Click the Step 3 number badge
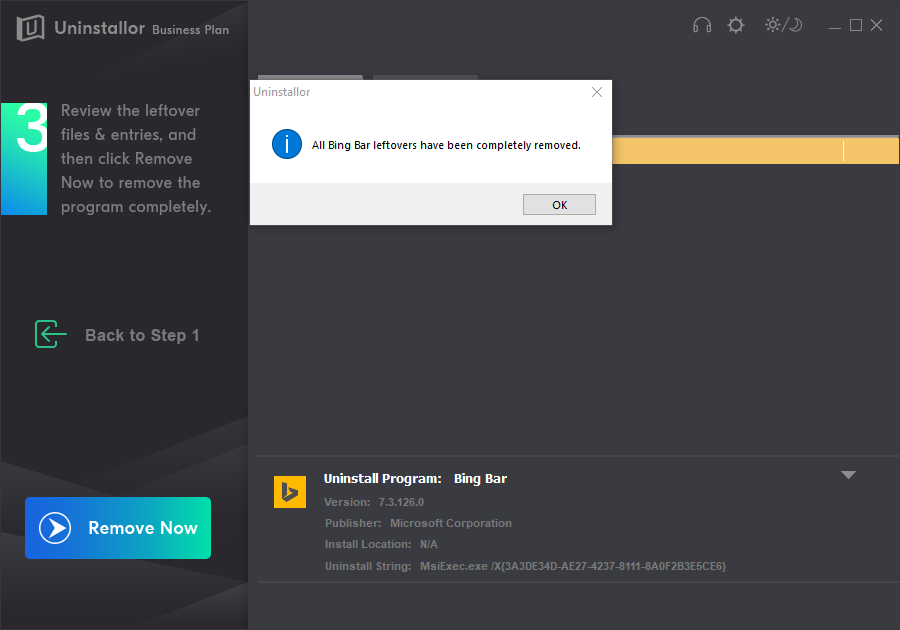This screenshot has height=630, width=900. point(24,159)
